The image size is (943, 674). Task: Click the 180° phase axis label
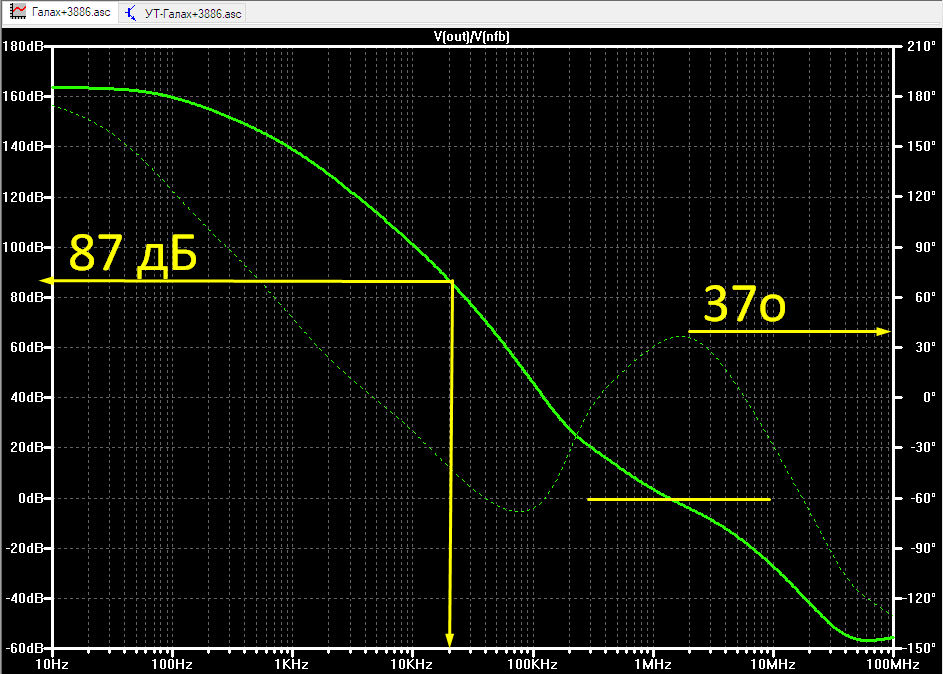[x=921, y=96]
